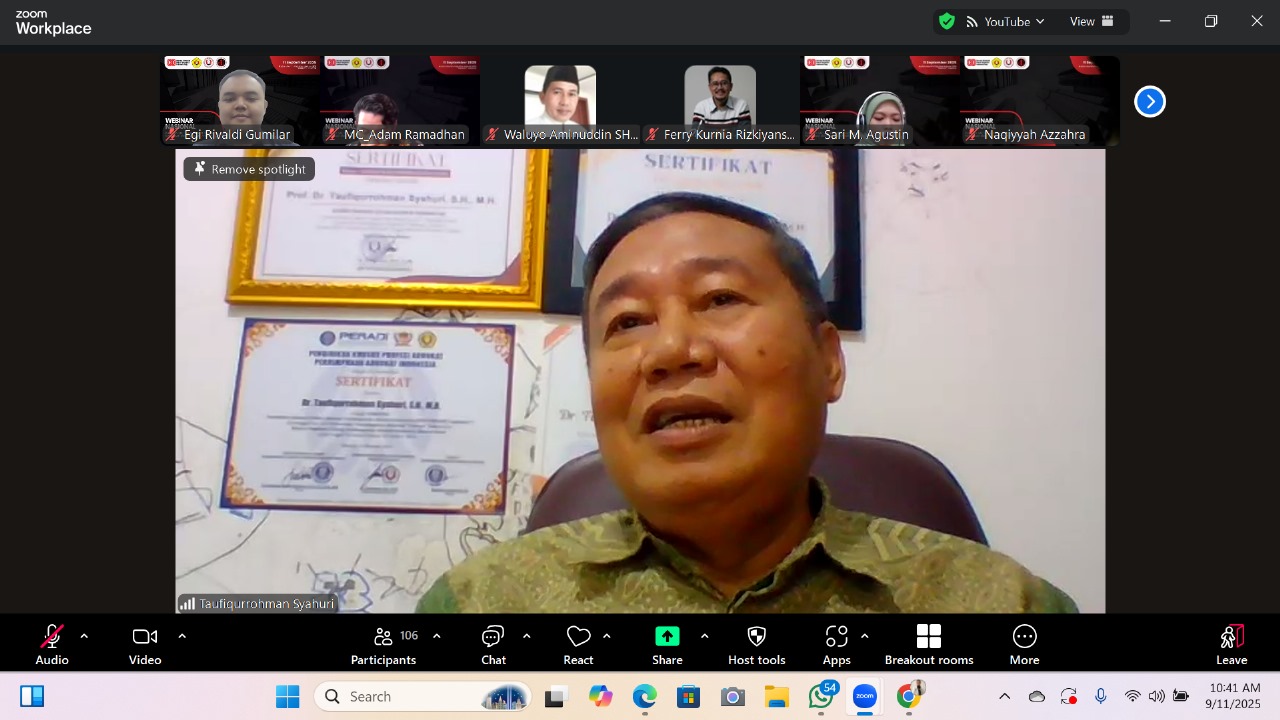Image resolution: width=1280 pixels, height=720 pixels.
Task: Open Copilot from the taskbar
Action: [600, 697]
